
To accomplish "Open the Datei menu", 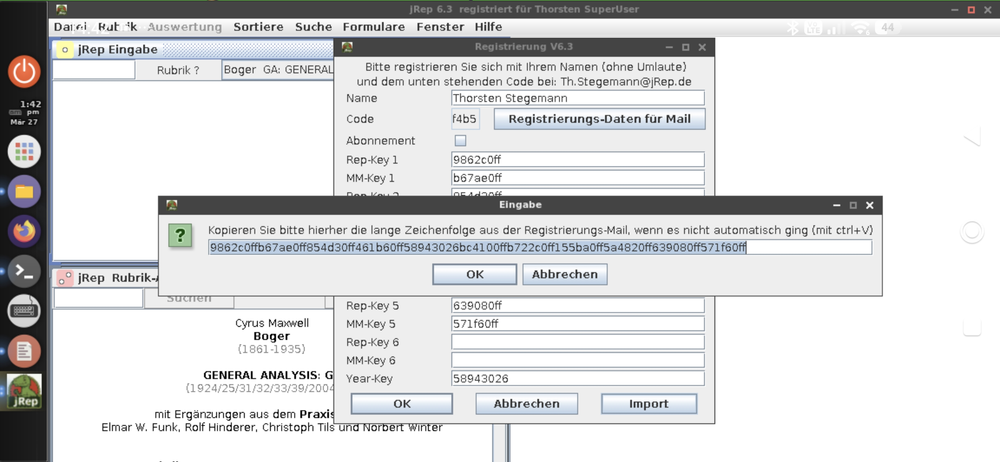I will tap(70, 27).
